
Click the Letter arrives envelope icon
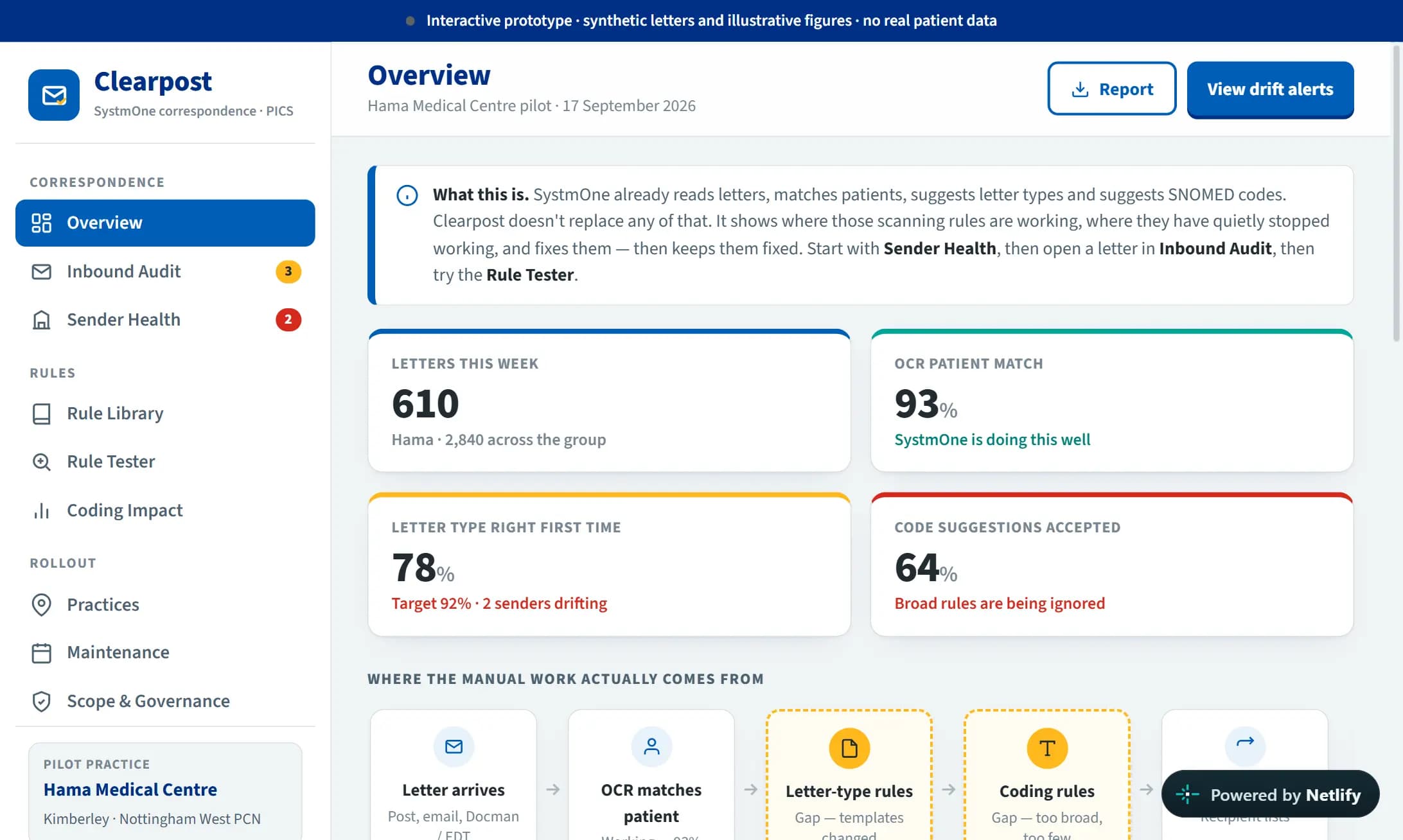click(x=454, y=746)
